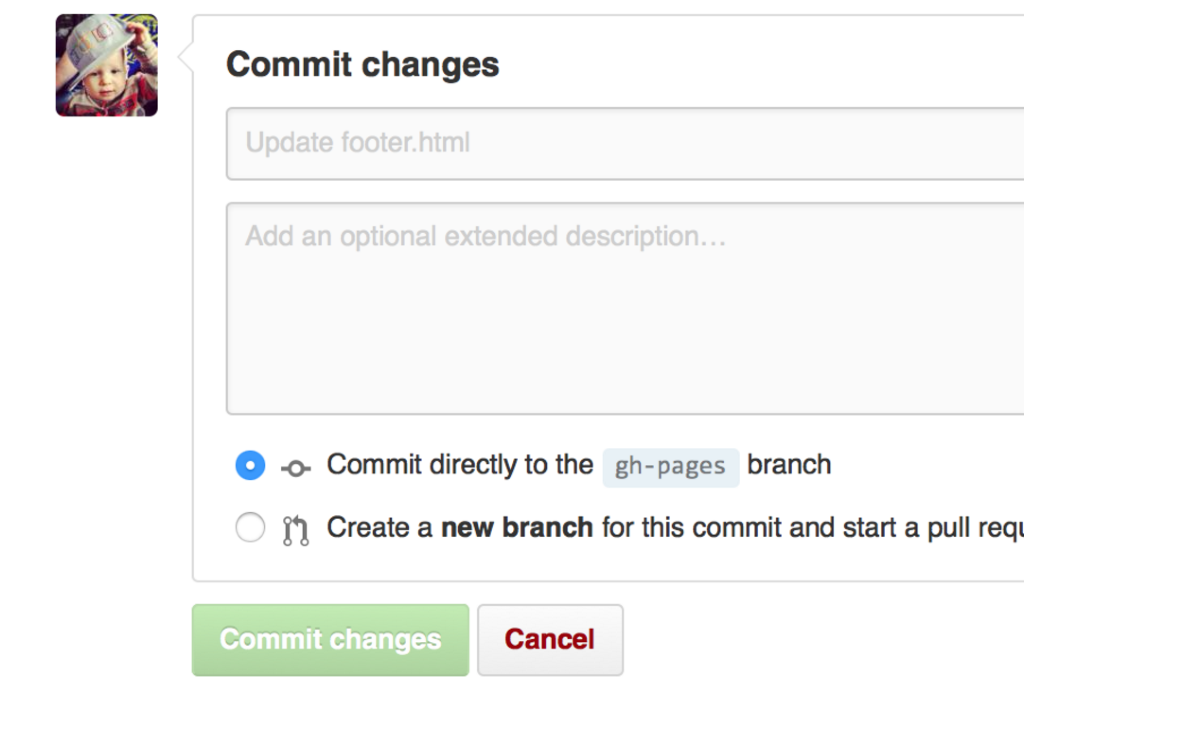Click the "Commit directly to the" label text
Viewport: 1200px width, 748px height.
coord(460,465)
